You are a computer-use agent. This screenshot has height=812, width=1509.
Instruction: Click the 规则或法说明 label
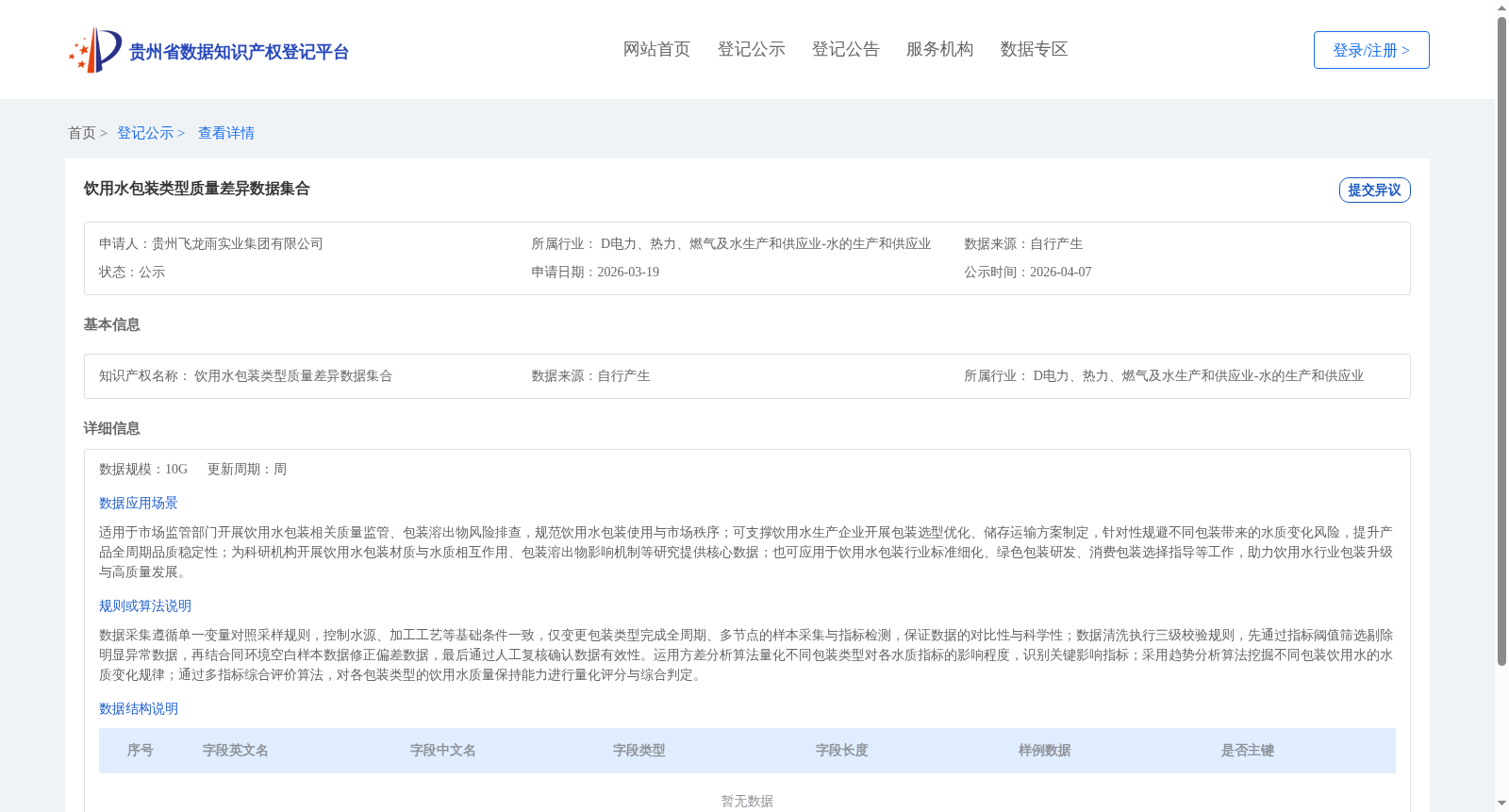145,605
